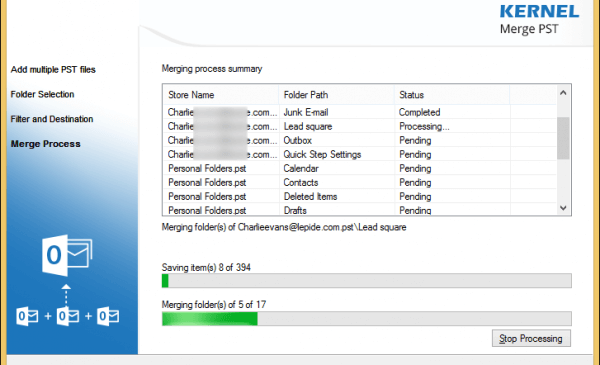Select the Quick Step Settings row
Screen dimensions: 600x365
(360, 155)
